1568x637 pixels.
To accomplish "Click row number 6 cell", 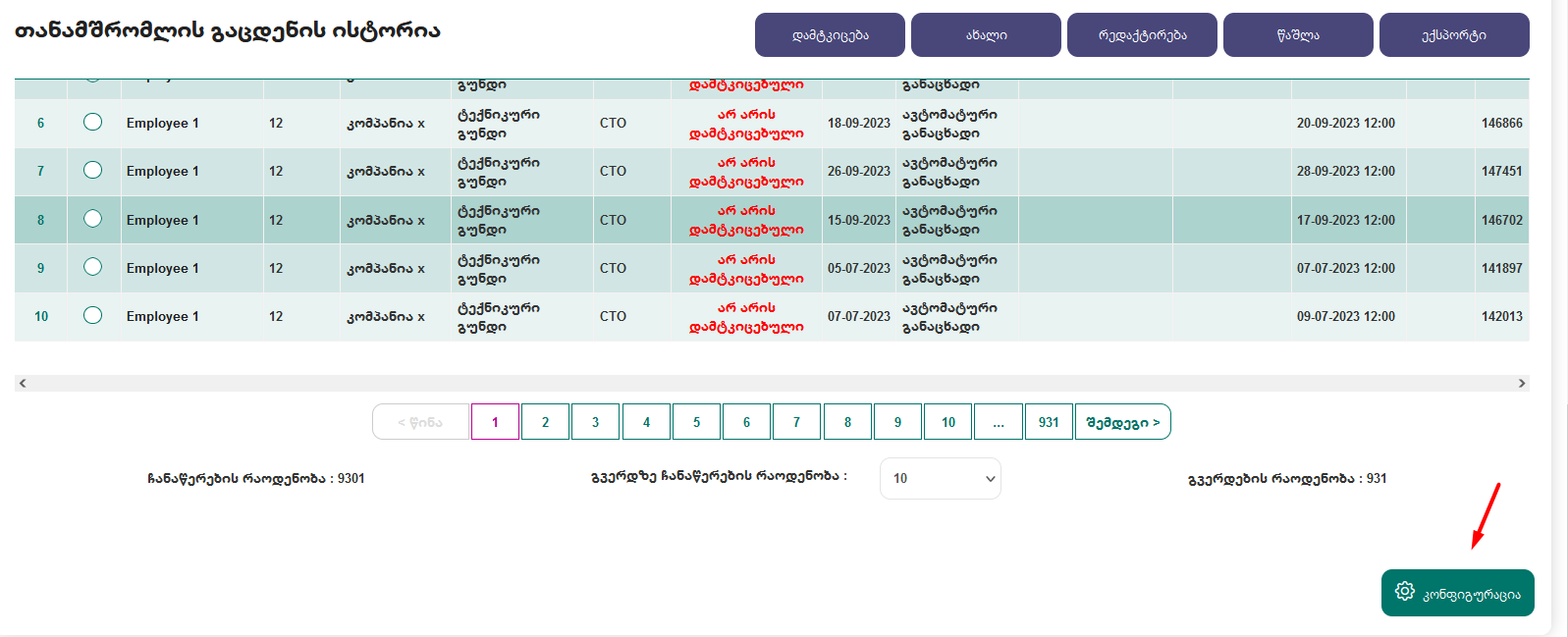I will [x=40, y=123].
